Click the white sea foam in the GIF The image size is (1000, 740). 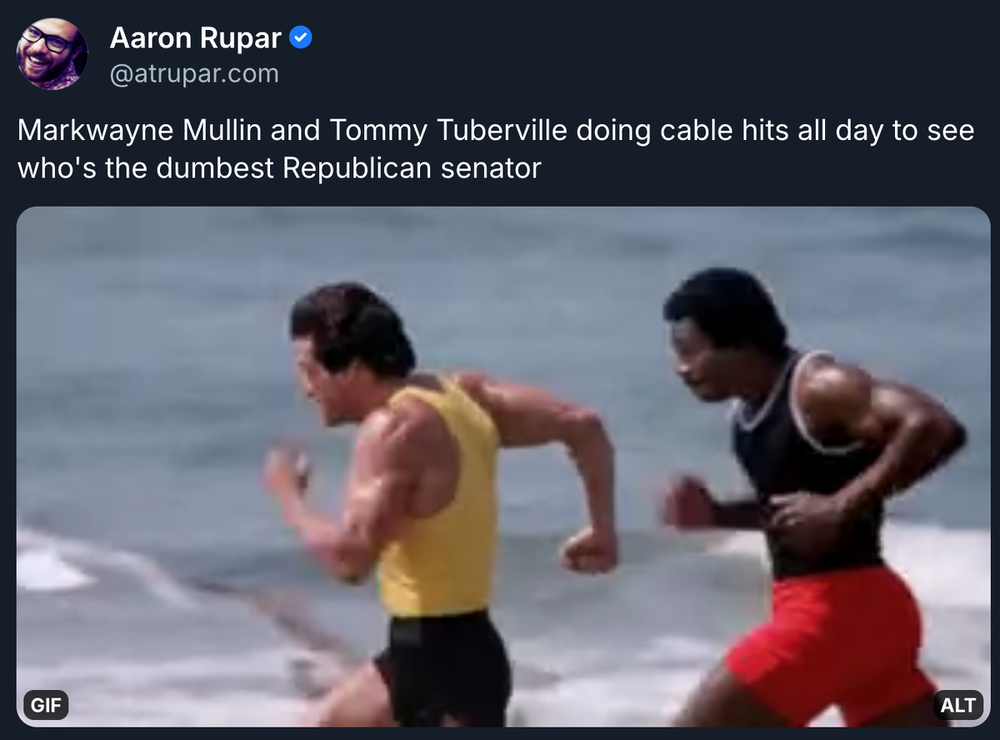pos(51,568)
